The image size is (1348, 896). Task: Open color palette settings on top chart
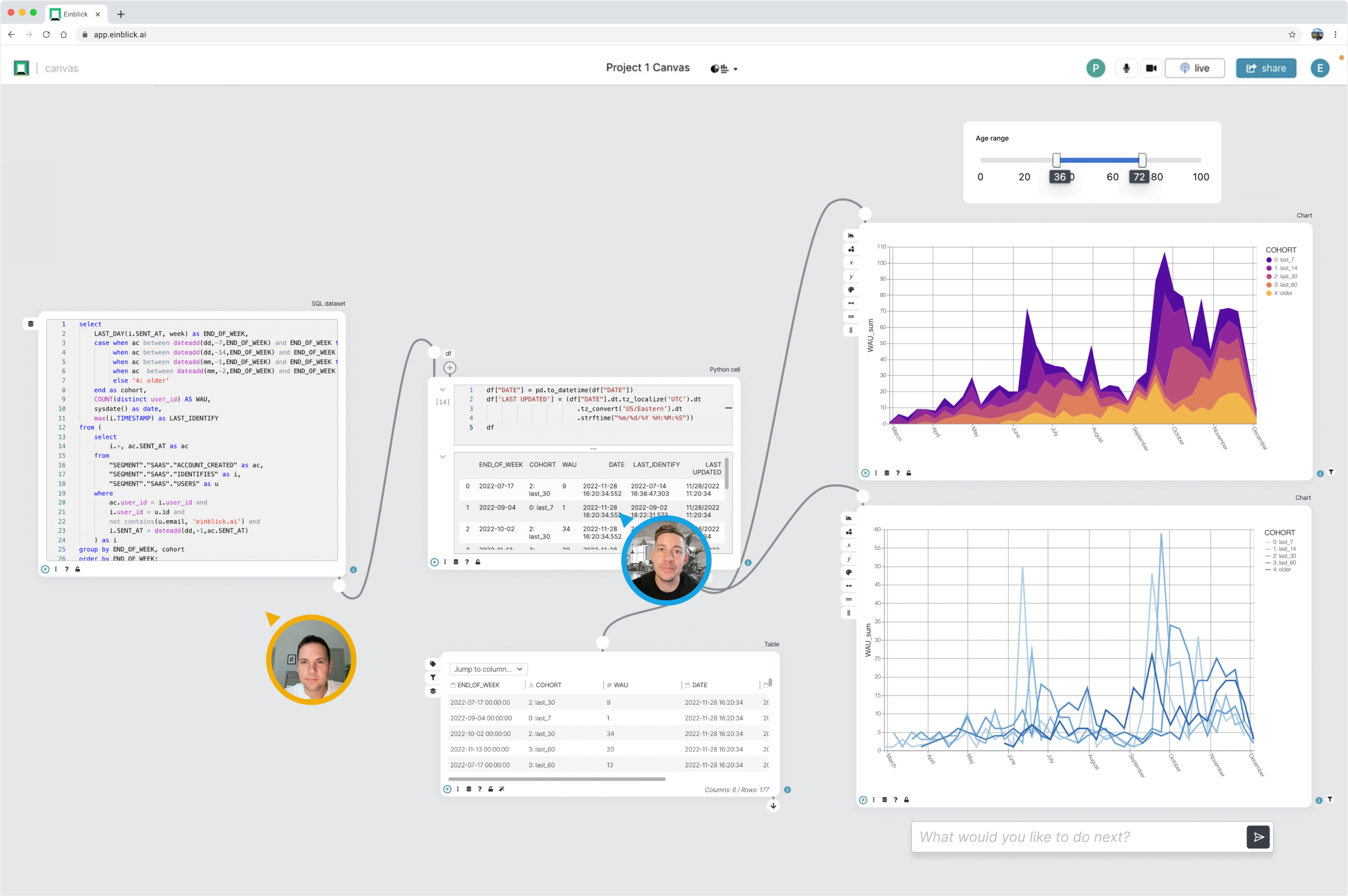851,290
